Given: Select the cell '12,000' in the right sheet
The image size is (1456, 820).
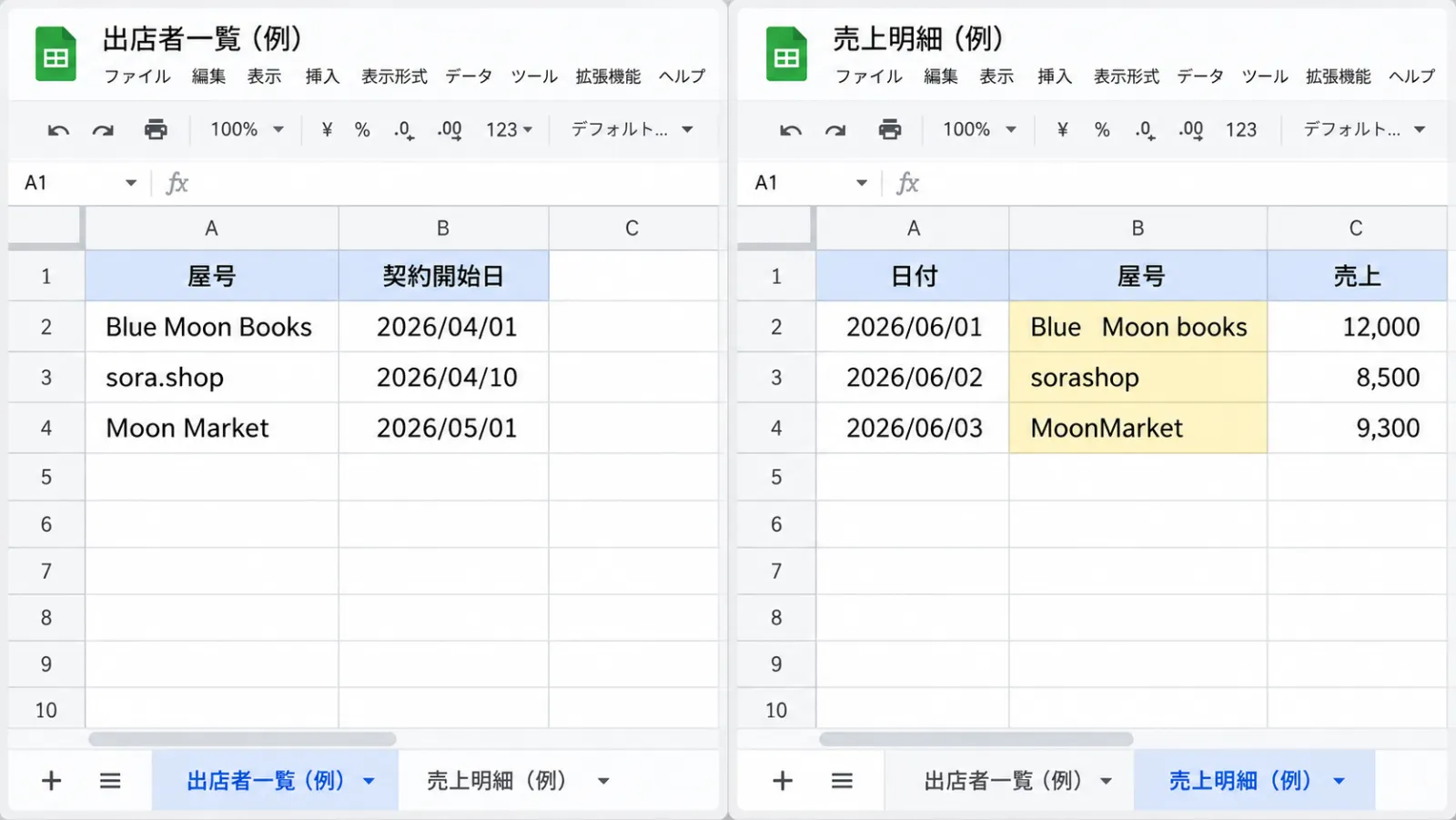Looking at the screenshot, I should (1357, 327).
